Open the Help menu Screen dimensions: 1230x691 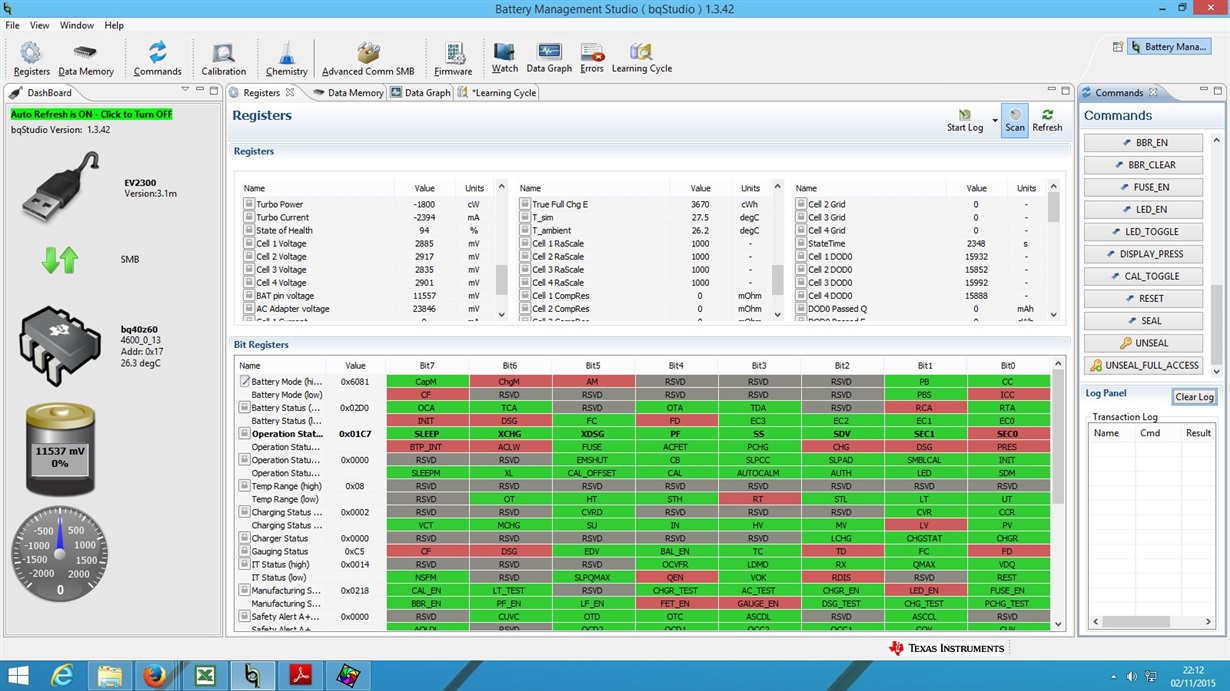114,25
